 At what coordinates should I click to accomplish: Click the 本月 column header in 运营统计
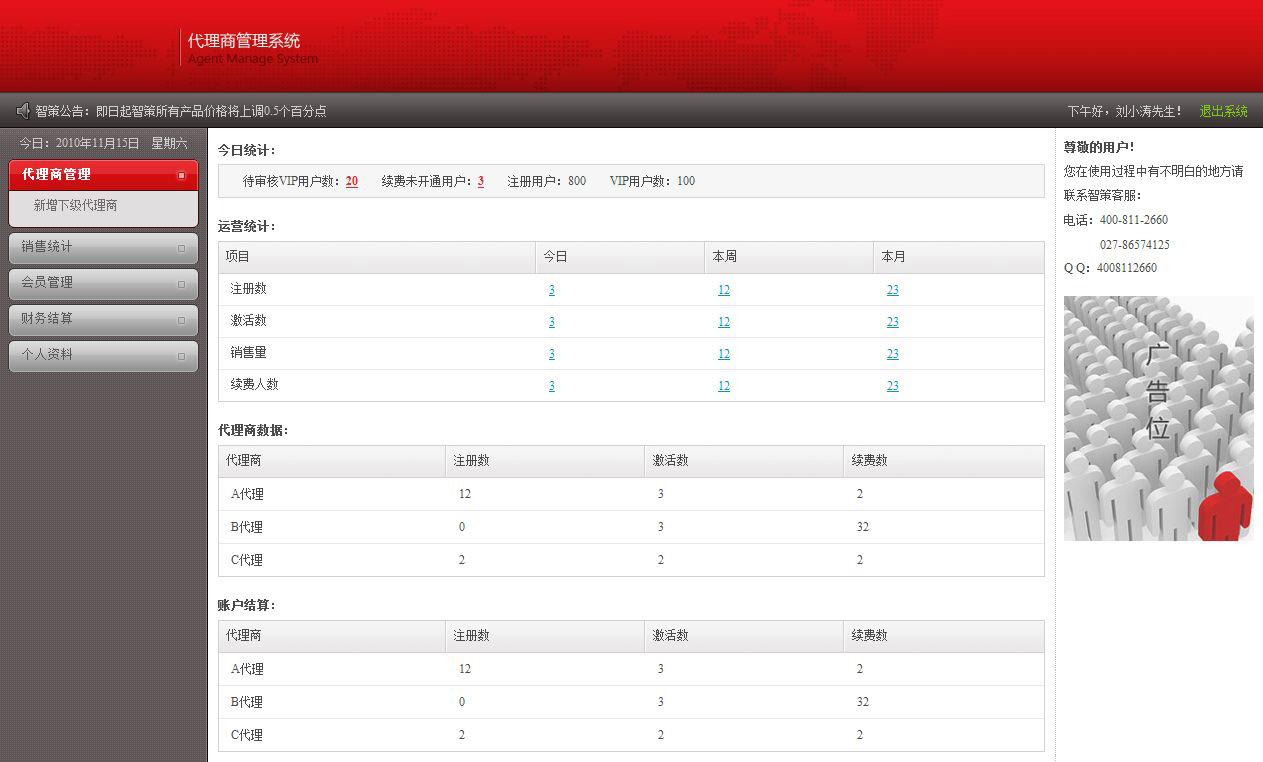click(x=959, y=257)
